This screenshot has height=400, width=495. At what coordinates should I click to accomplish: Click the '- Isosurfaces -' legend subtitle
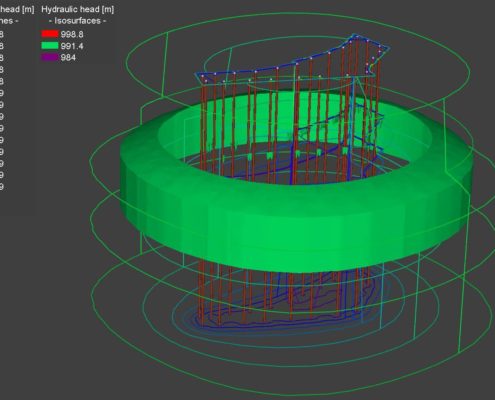78,21
